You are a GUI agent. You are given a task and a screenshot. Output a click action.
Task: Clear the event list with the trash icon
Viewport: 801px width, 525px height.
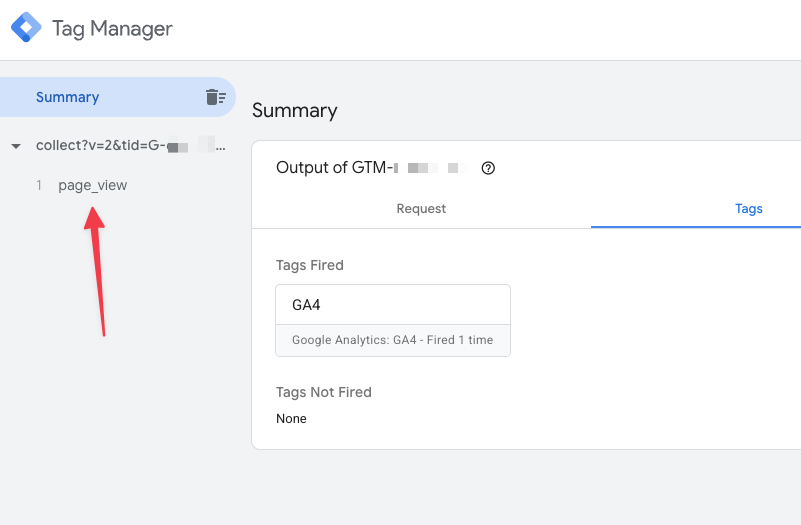point(216,97)
